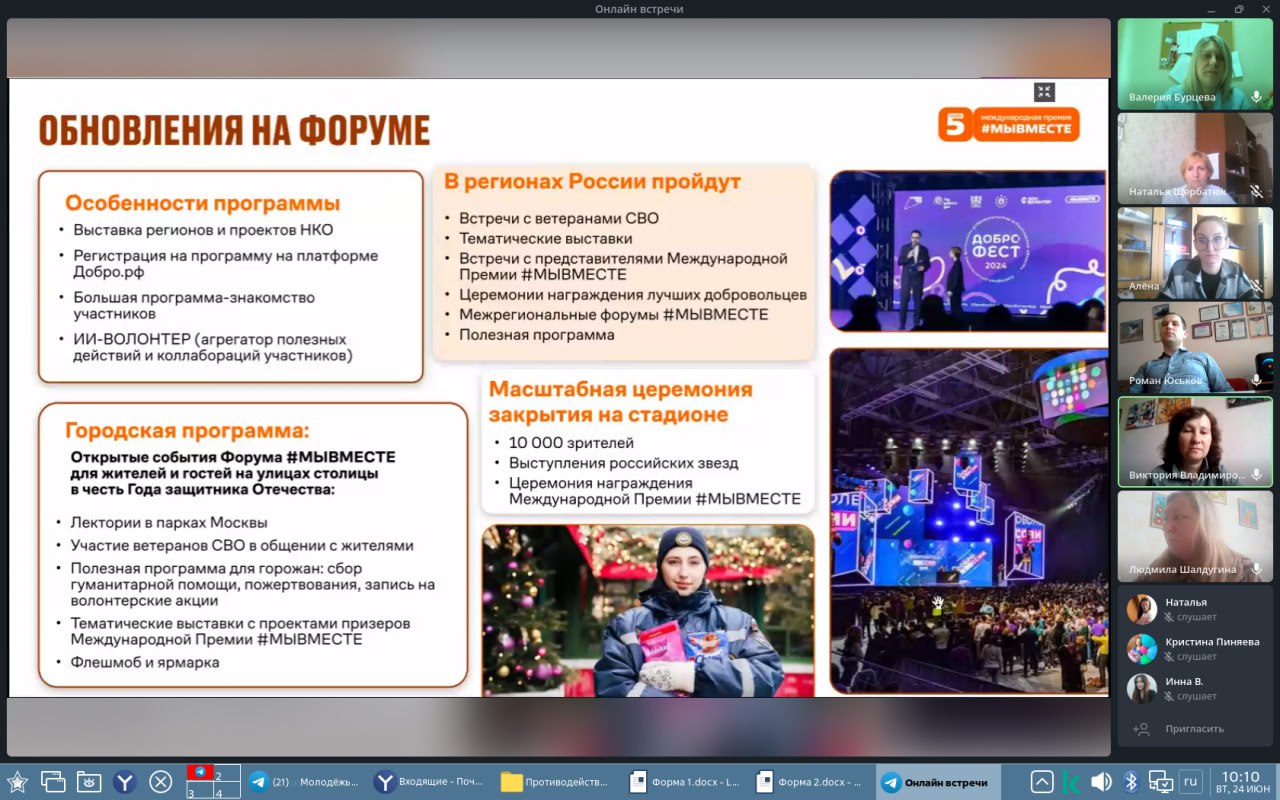Screen dimensions: 1280x800
Task: Open Telegram Молодёжь taskbar window
Action: pos(305,782)
